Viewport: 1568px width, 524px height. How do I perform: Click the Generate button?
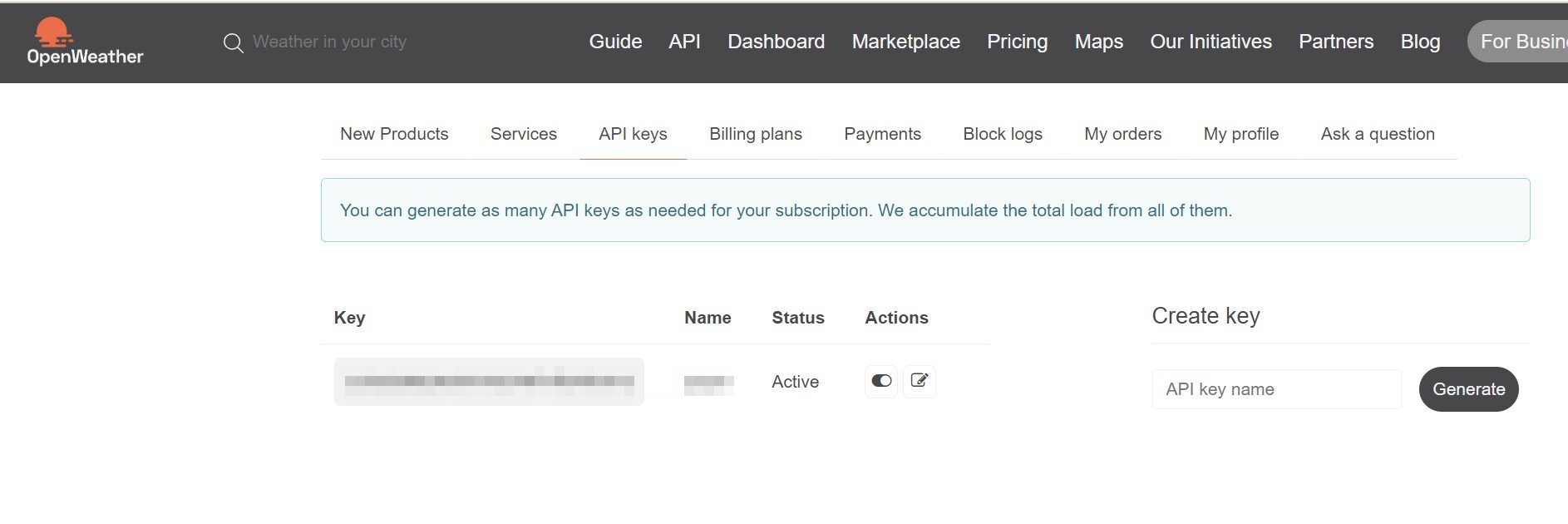(x=1468, y=389)
